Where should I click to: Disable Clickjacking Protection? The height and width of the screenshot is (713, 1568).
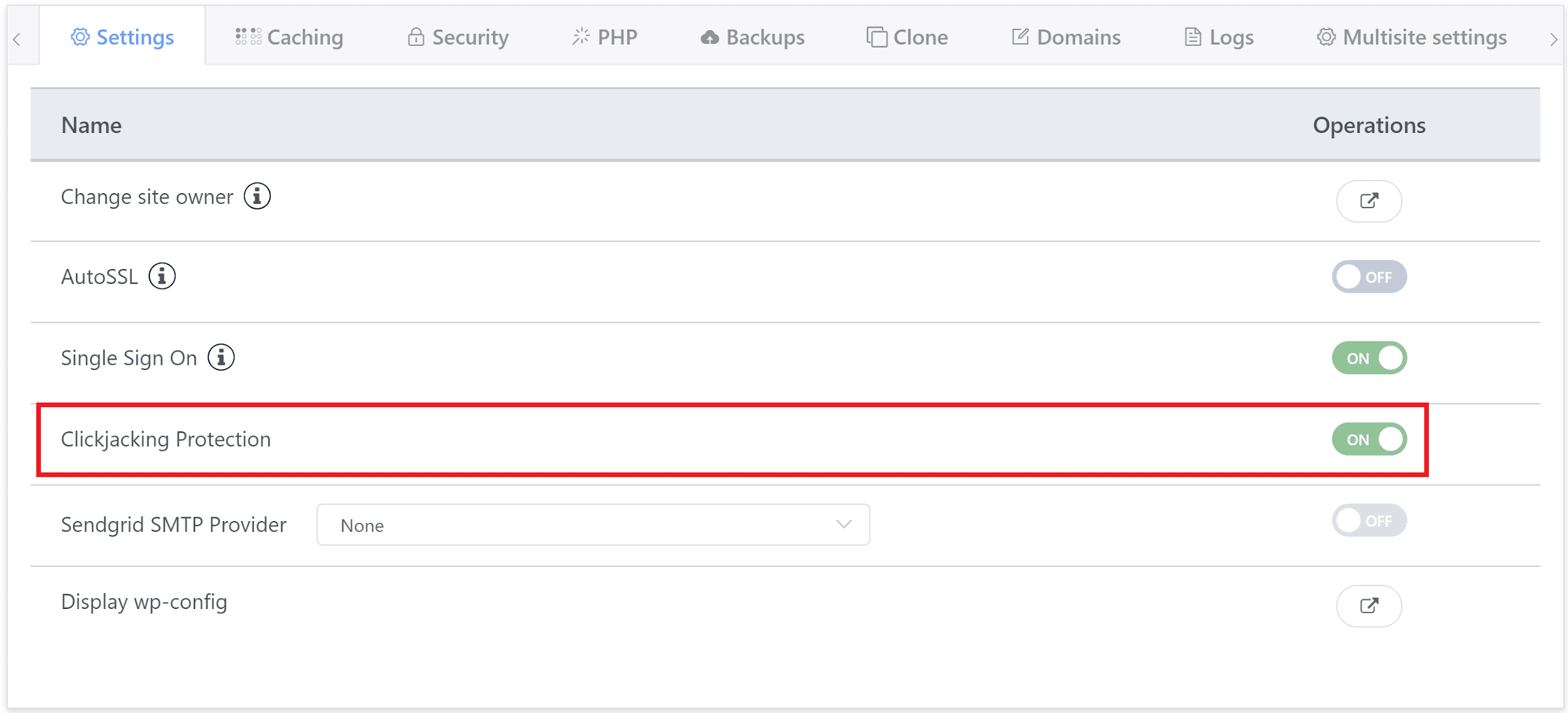pos(1369,439)
